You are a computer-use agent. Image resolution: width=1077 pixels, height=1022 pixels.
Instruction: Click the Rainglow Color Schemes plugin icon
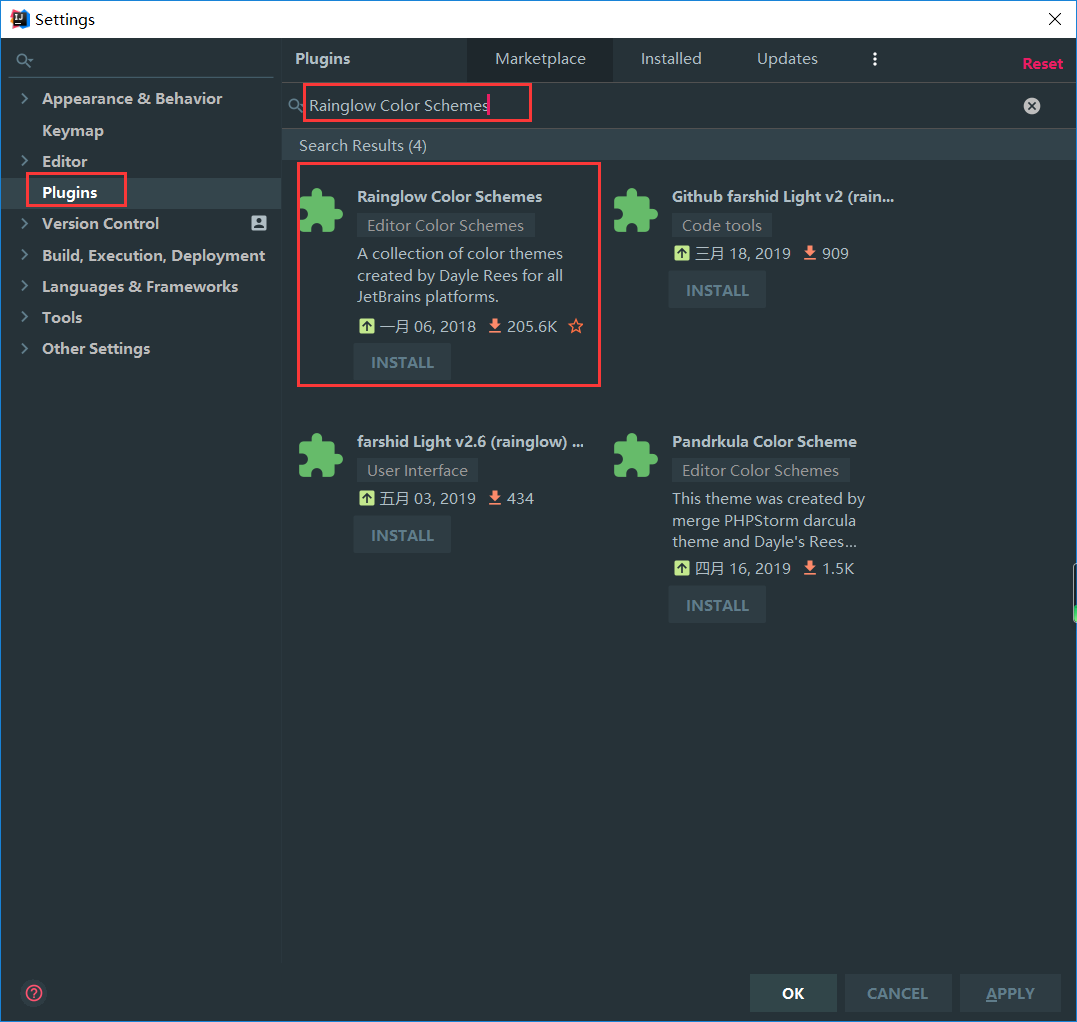coord(321,210)
